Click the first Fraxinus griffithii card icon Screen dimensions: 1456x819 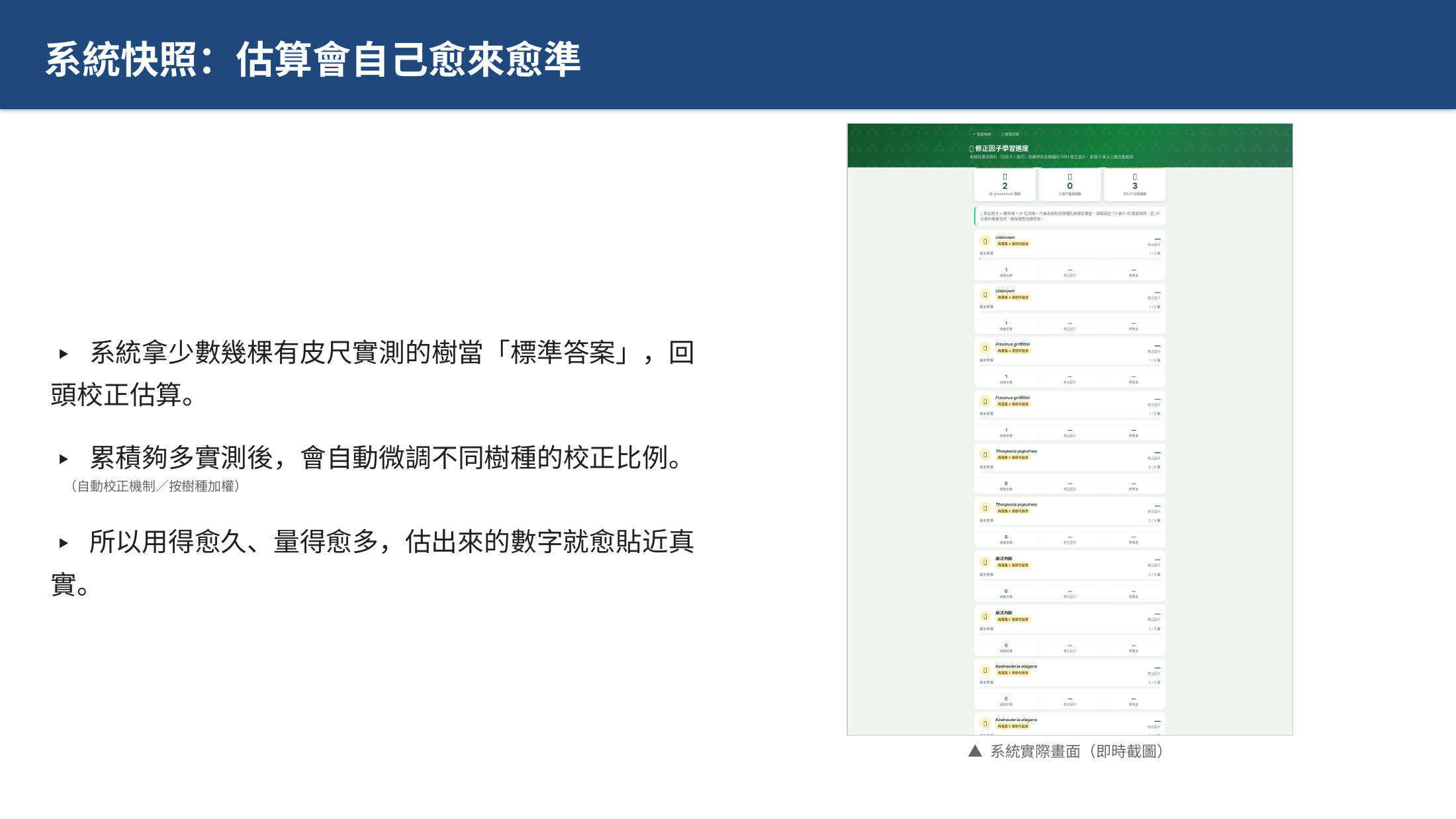click(x=985, y=348)
